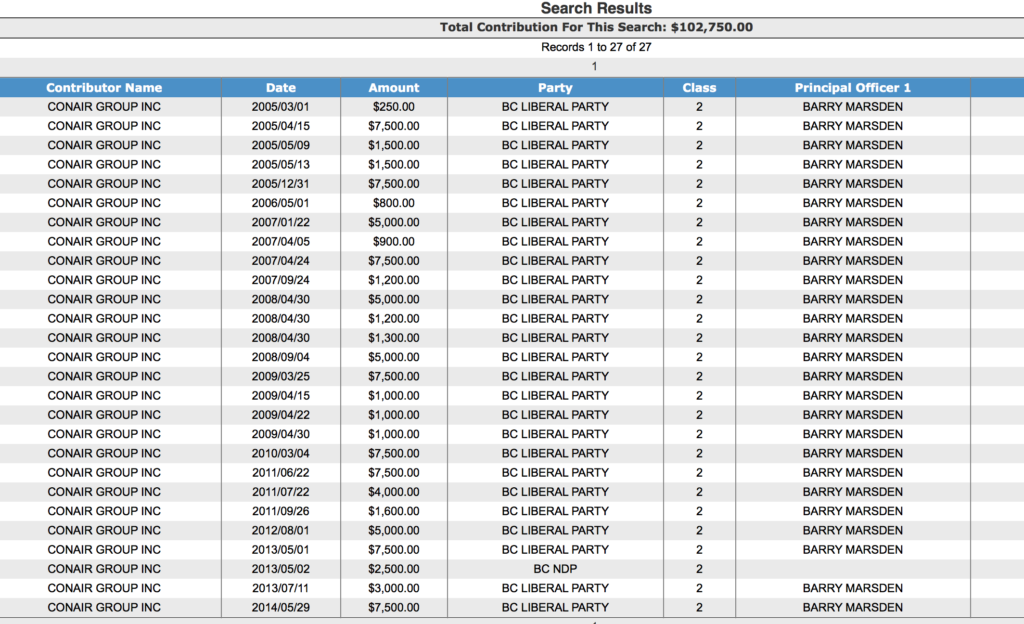
Task: Select the $800.00 amount cell
Action: pos(394,203)
